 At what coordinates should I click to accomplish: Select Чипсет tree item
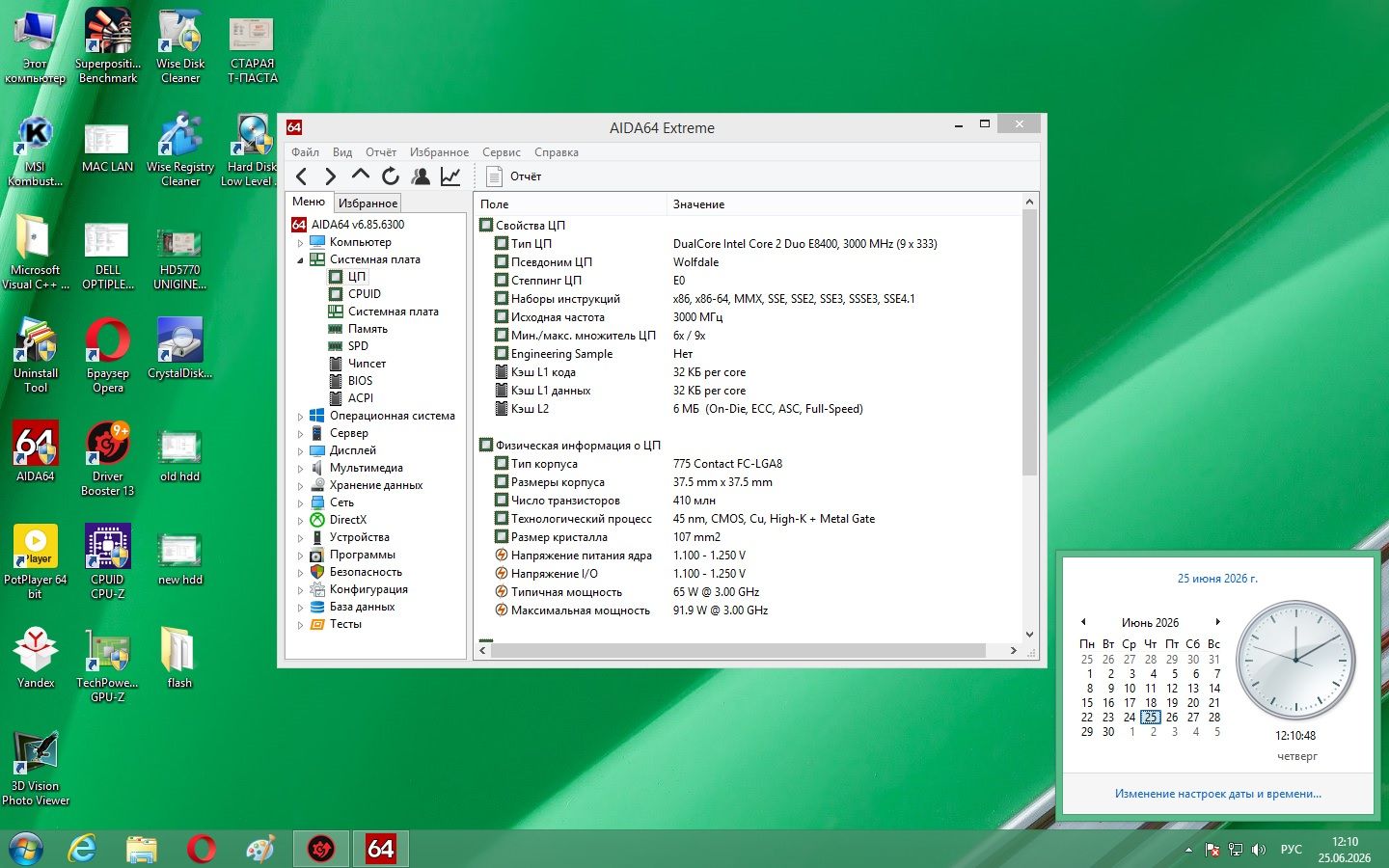(x=367, y=364)
